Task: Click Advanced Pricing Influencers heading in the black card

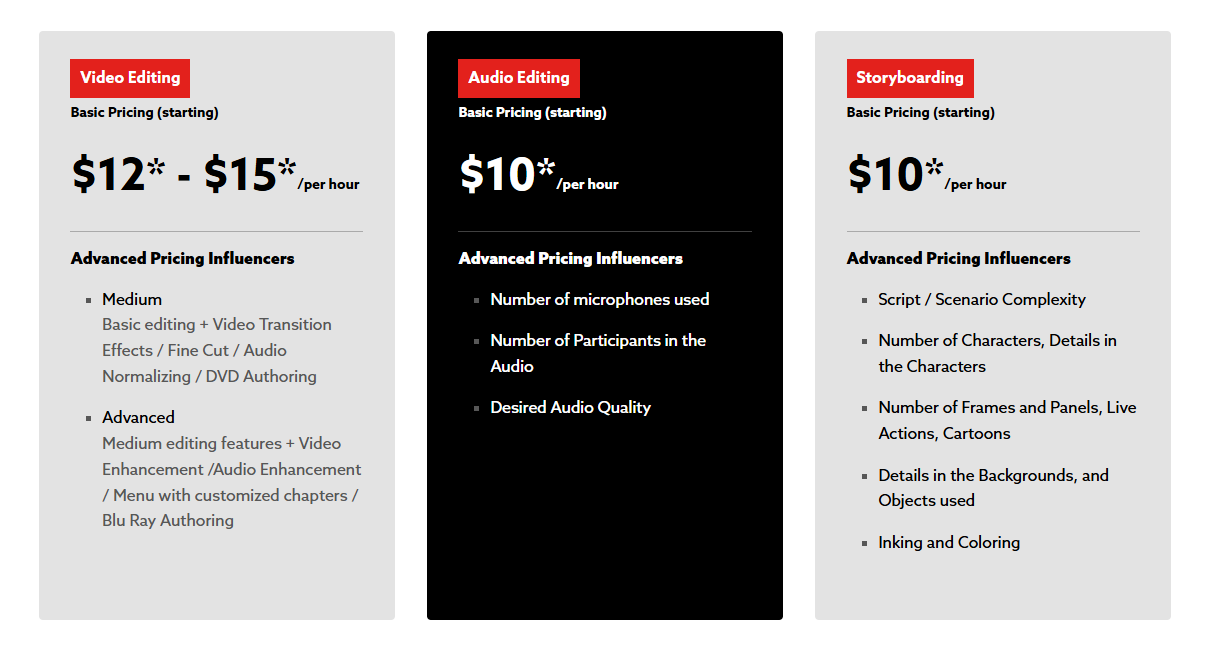Action: point(570,258)
